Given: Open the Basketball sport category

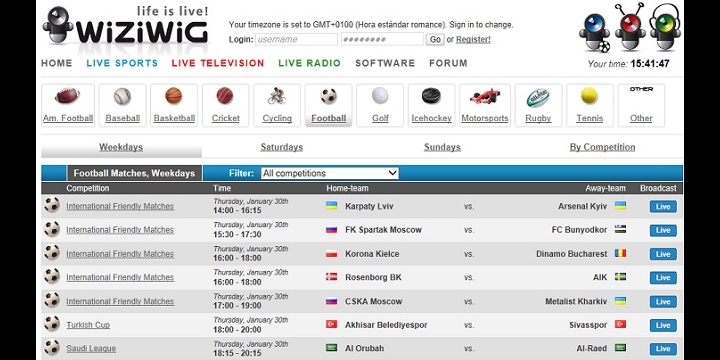Looking at the screenshot, I should point(174,96).
